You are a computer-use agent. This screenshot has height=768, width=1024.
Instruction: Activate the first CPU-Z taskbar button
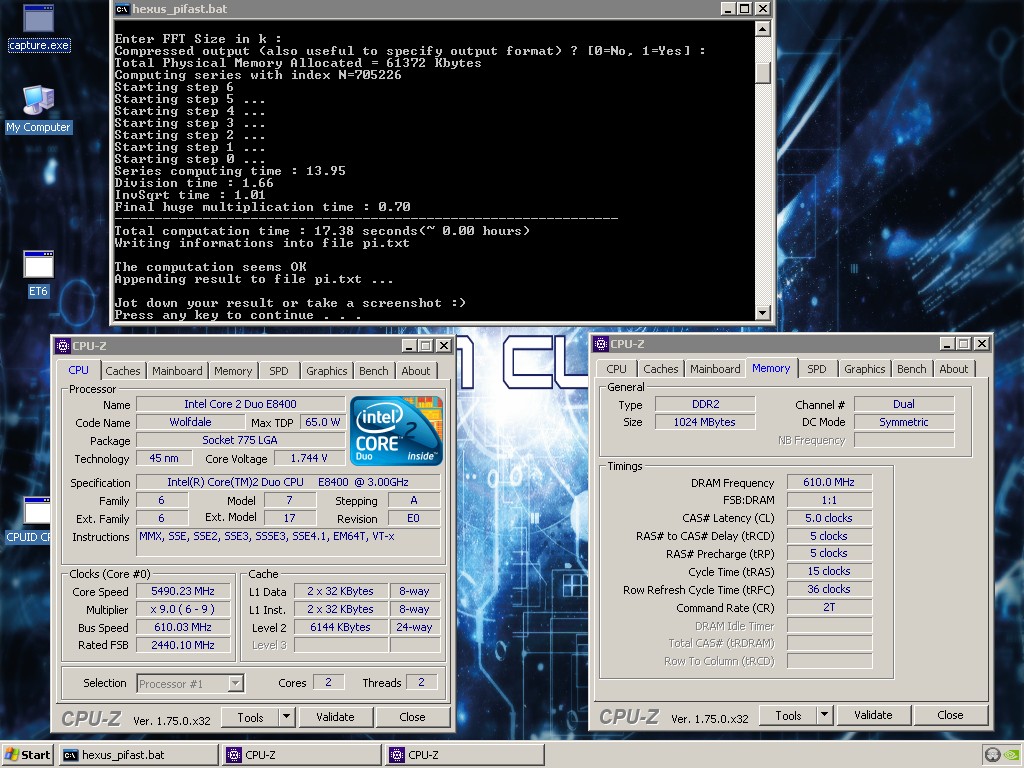coord(302,755)
